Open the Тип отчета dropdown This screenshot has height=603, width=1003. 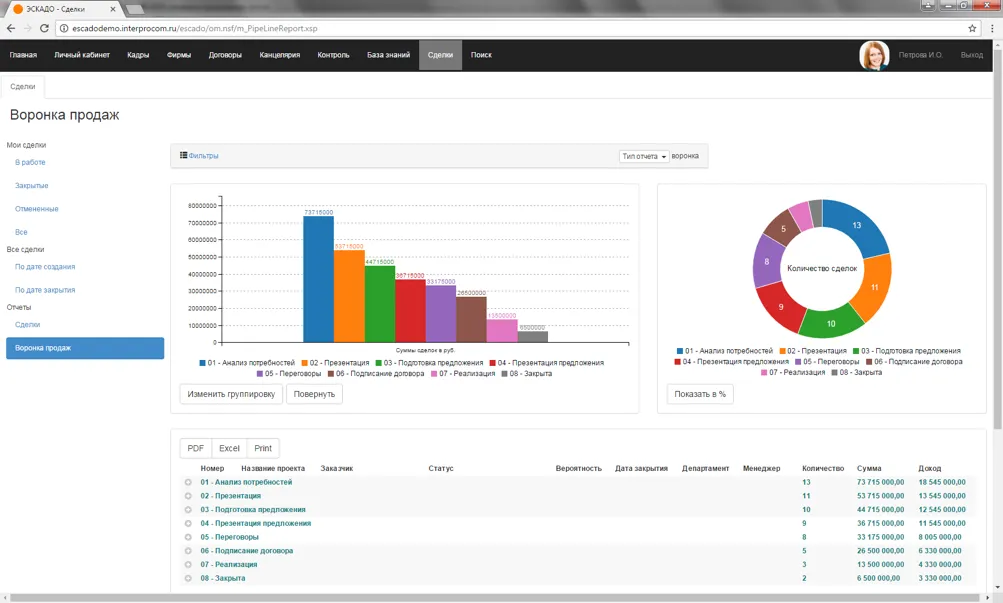click(643, 156)
